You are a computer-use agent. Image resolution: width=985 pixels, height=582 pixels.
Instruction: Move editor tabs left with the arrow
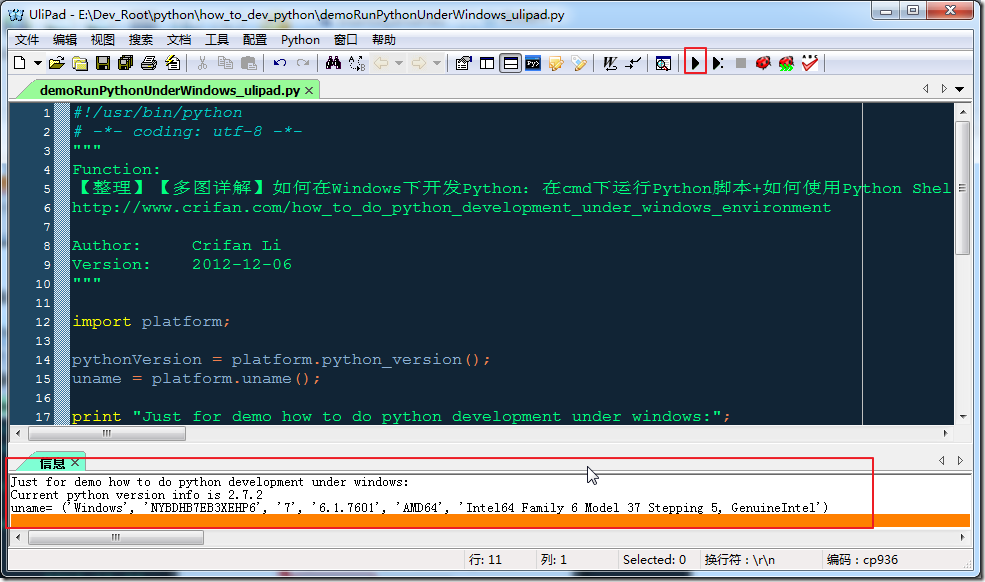click(925, 89)
